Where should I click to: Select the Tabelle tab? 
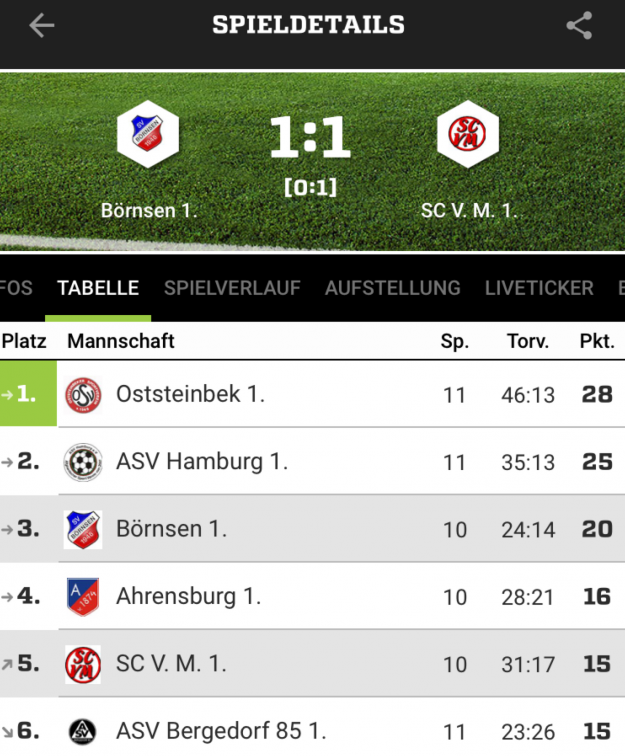(x=98, y=288)
